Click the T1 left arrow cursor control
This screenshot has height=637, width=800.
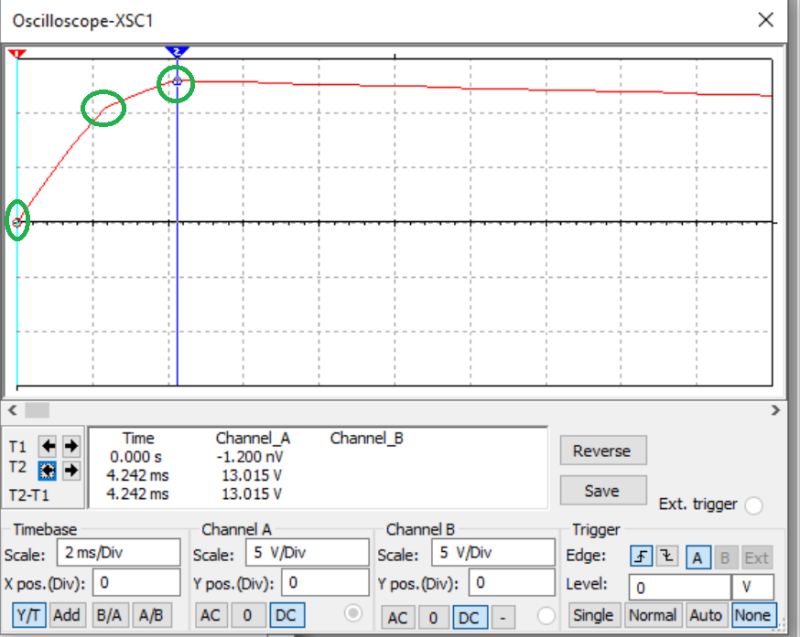pos(48,446)
